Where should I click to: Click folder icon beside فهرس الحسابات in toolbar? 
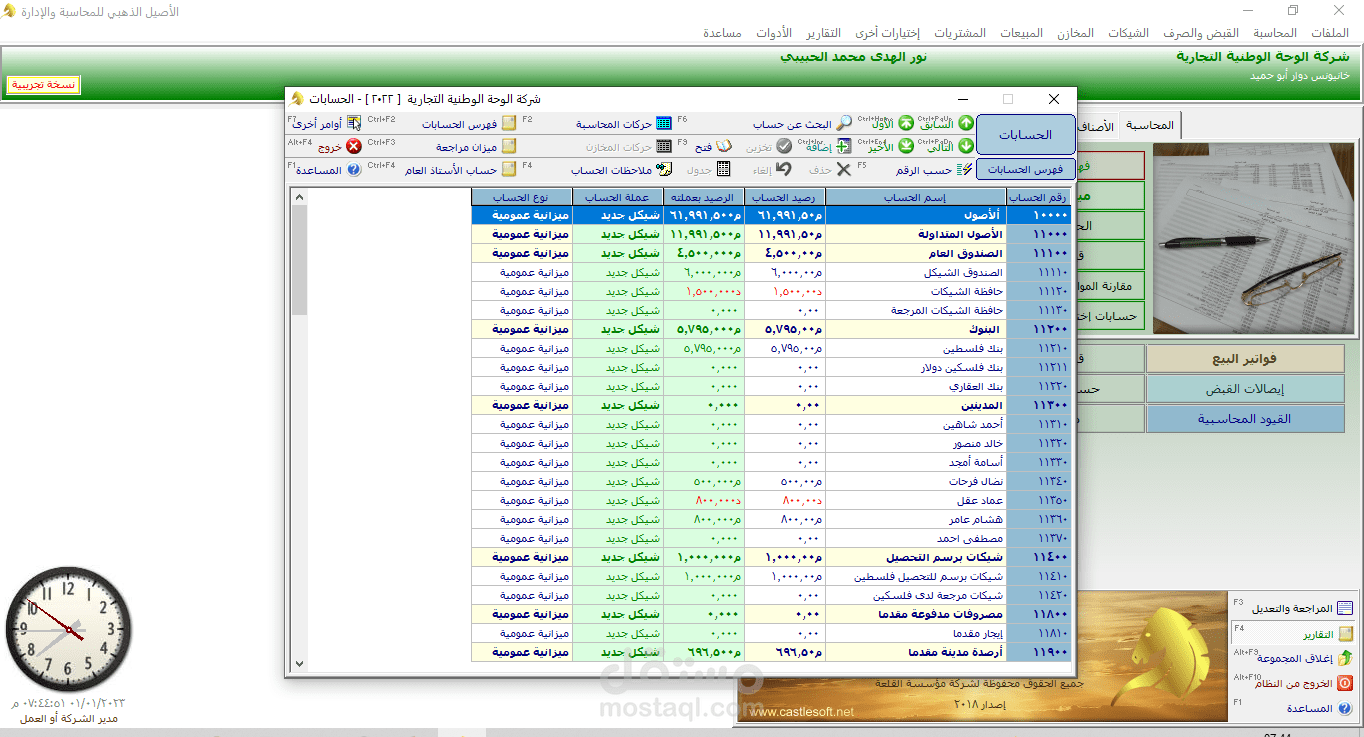509,124
